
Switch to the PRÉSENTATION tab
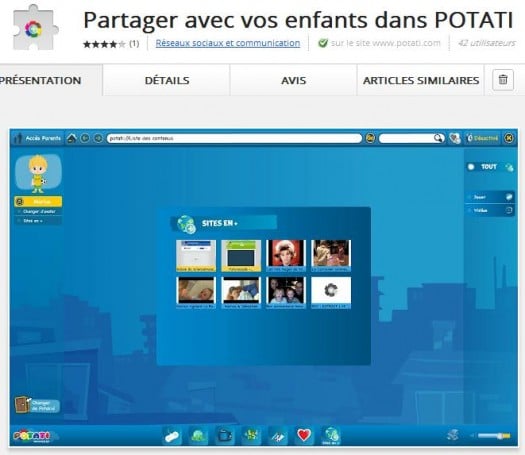(41, 80)
